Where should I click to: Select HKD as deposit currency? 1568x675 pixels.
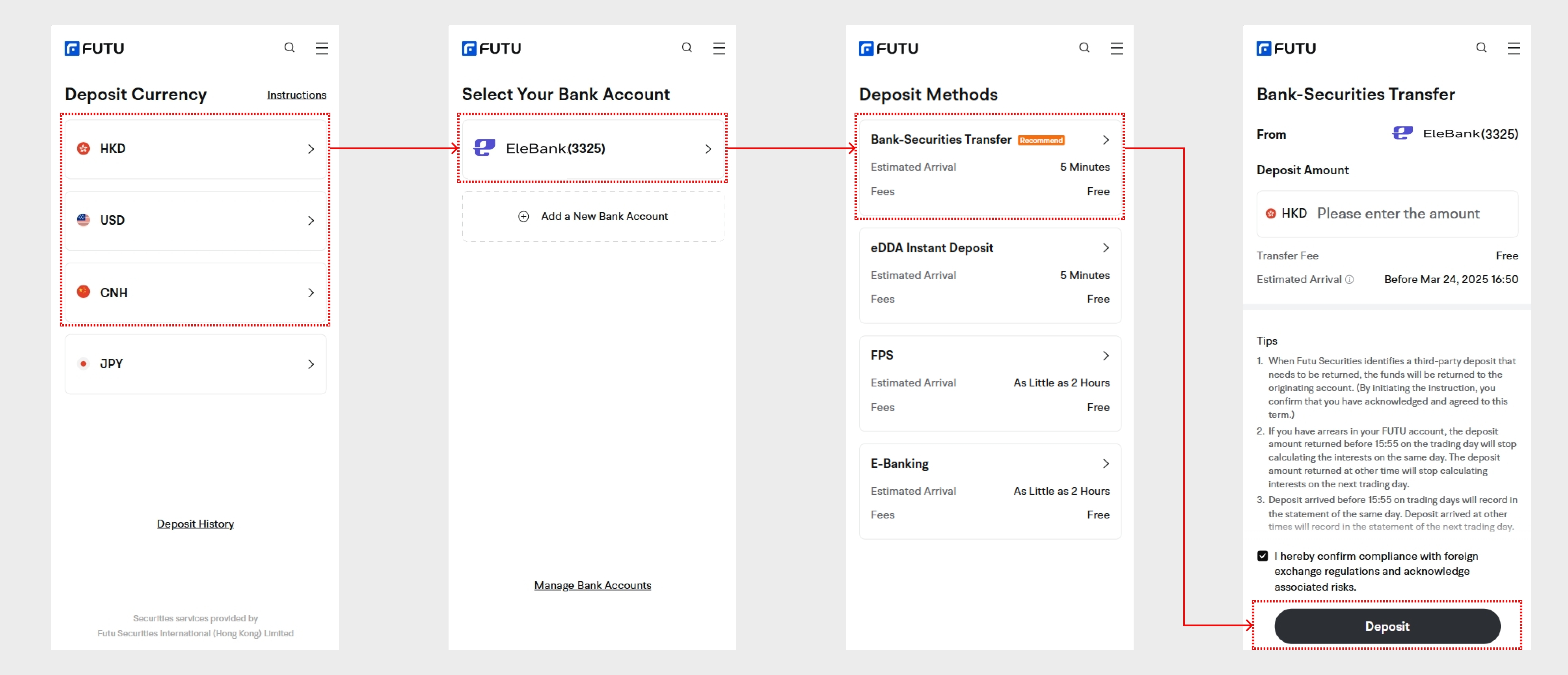[x=196, y=149]
